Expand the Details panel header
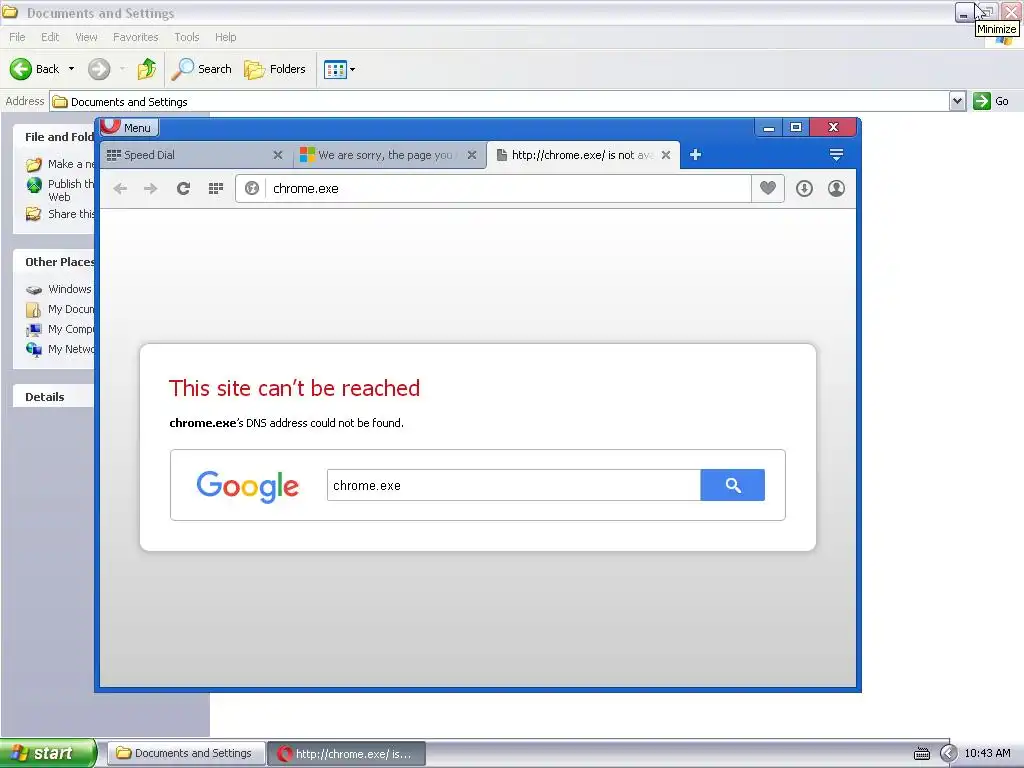This screenshot has width=1024, height=768. point(54,396)
